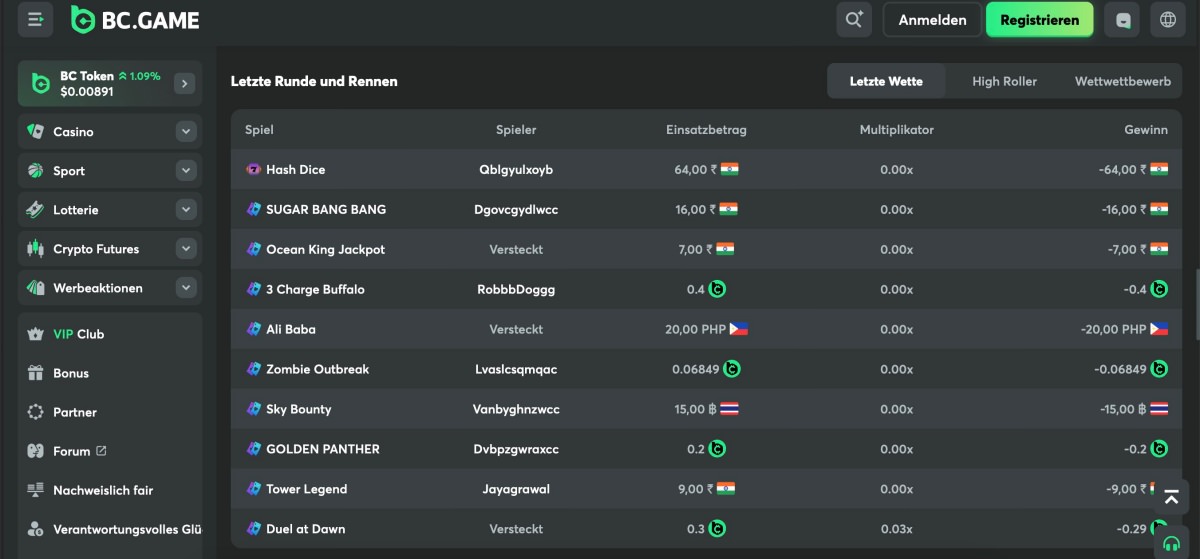Open the chat bubble icon

[x=1122, y=20]
